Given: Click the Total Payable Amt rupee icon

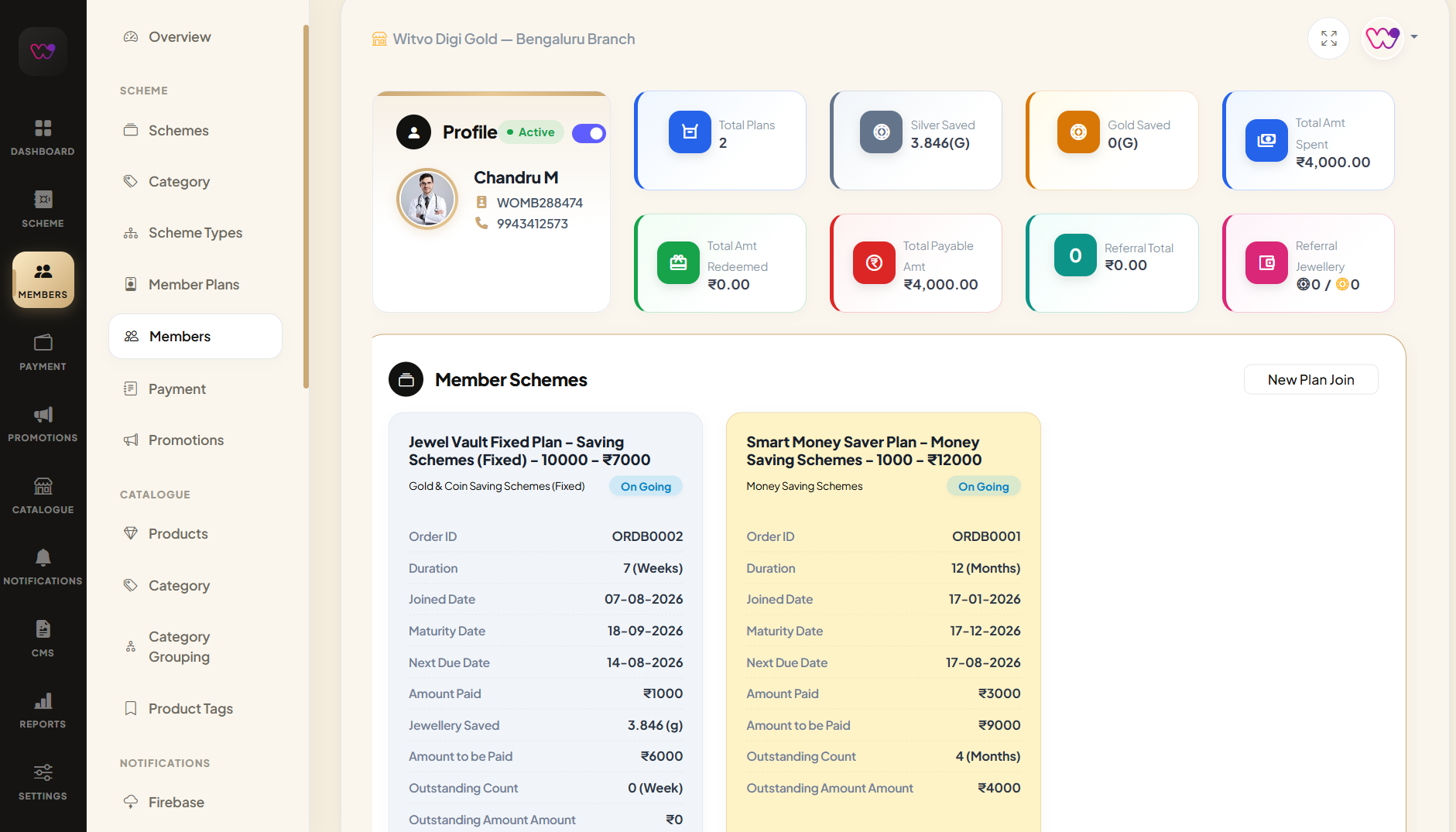Looking at the screenshot, I should 874,263.
